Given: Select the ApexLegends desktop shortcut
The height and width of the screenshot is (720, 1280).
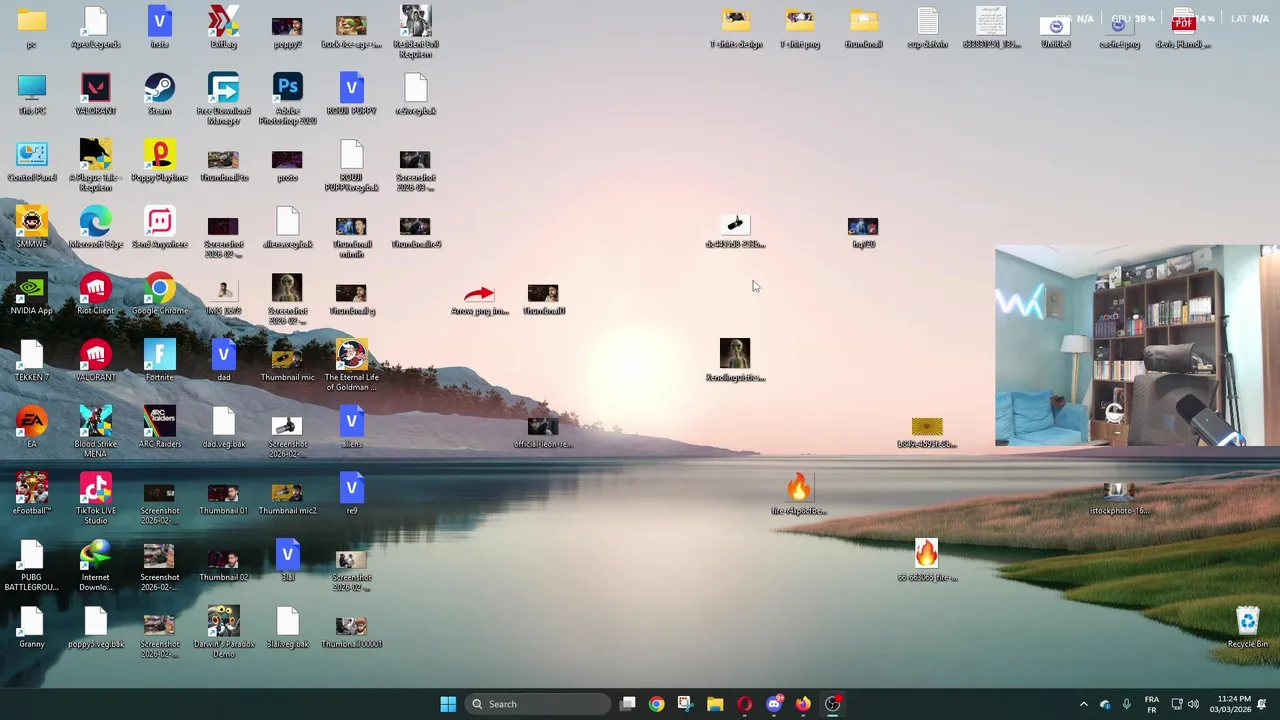Looking at the screenshot, I should 96,28.
